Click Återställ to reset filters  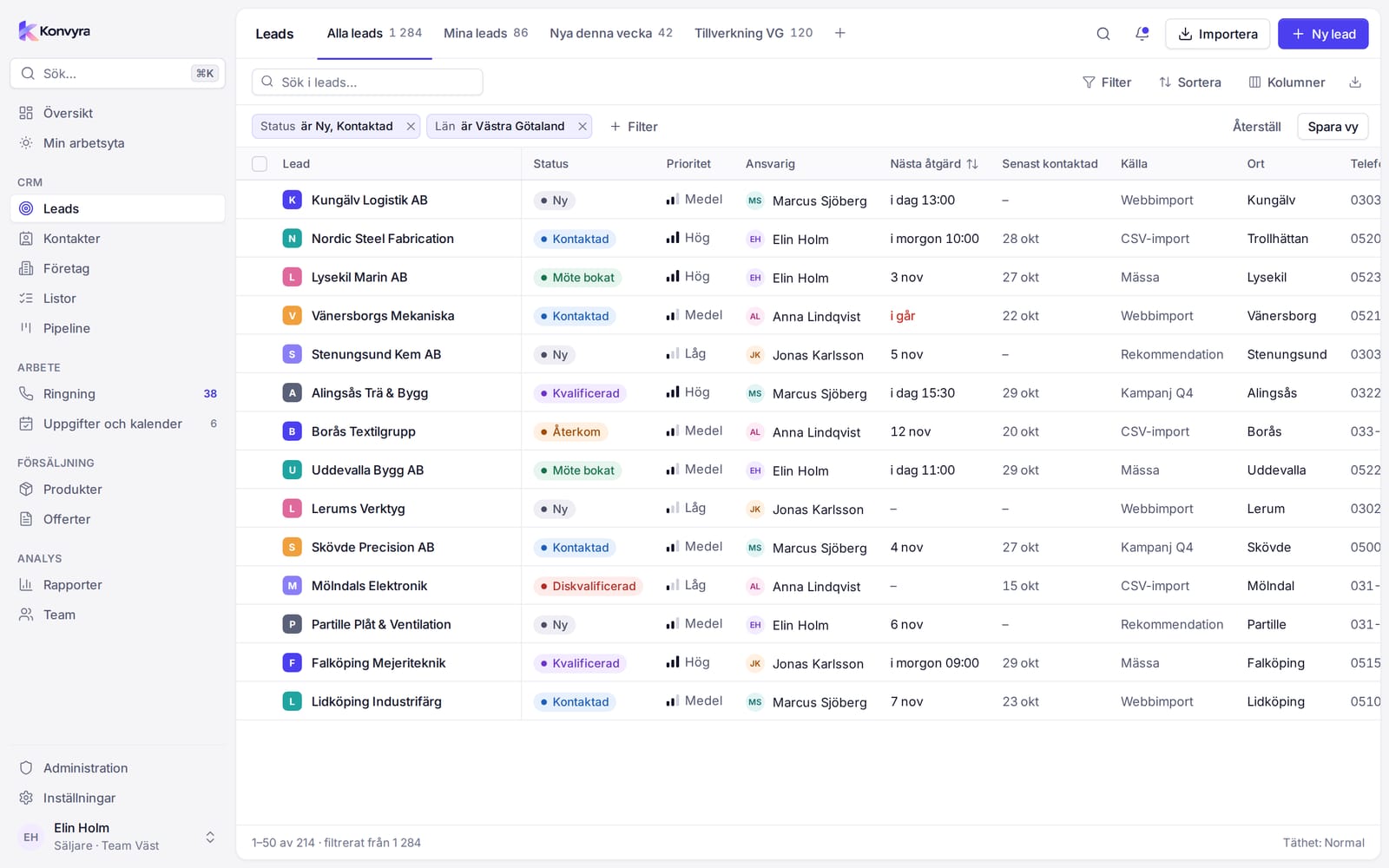click(1256, 127)
